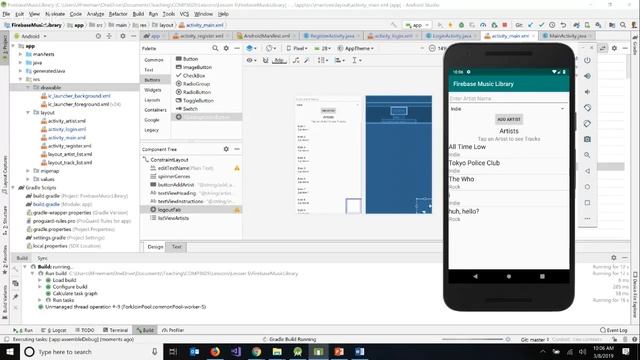Open the palette settings gear icon

click(x=226, y=48)
